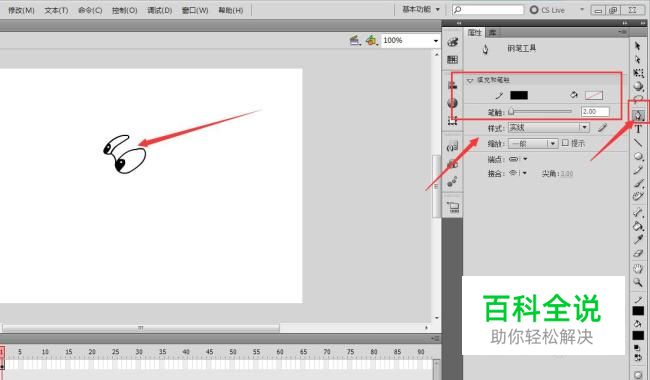Screen dimensions: 650x380
Task: Open the 控制(O) menu
Action: pyautogui.click(x=124, y=10)
